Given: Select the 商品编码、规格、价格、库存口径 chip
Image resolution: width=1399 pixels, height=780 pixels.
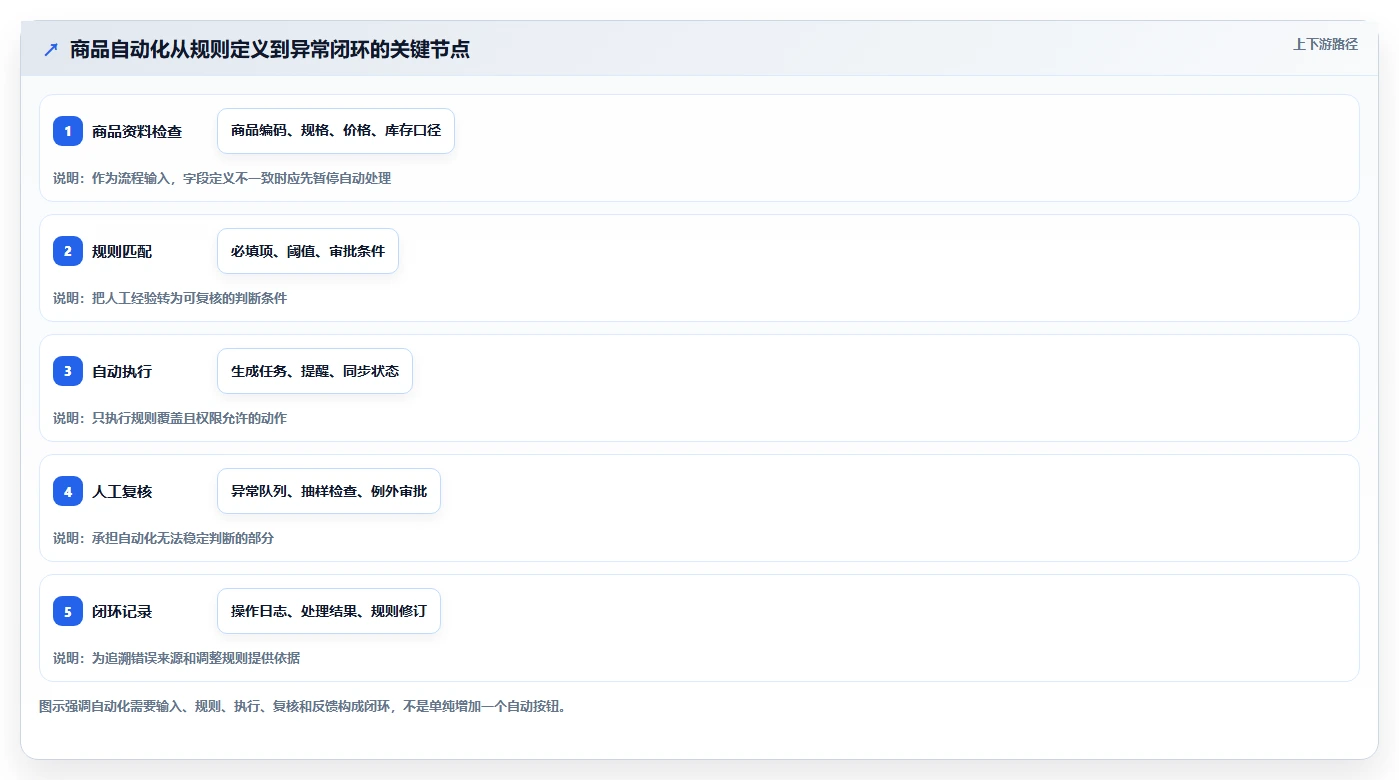Looking at the screenshot, I should pos(336,131).
